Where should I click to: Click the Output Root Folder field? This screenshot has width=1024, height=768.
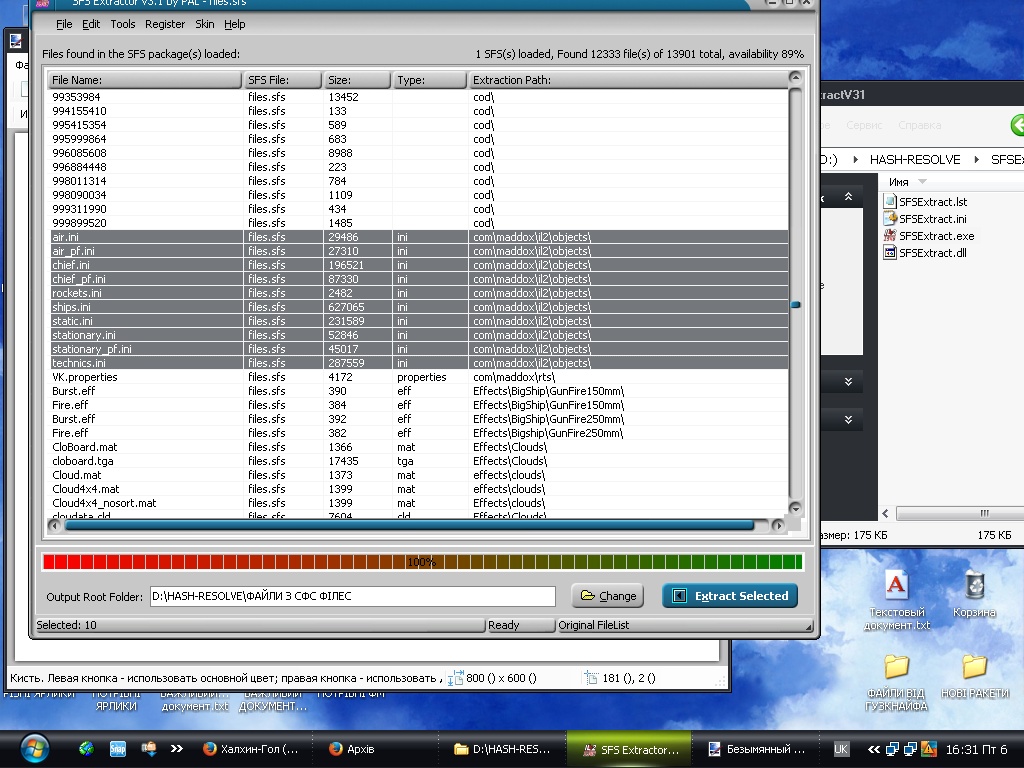353,596
